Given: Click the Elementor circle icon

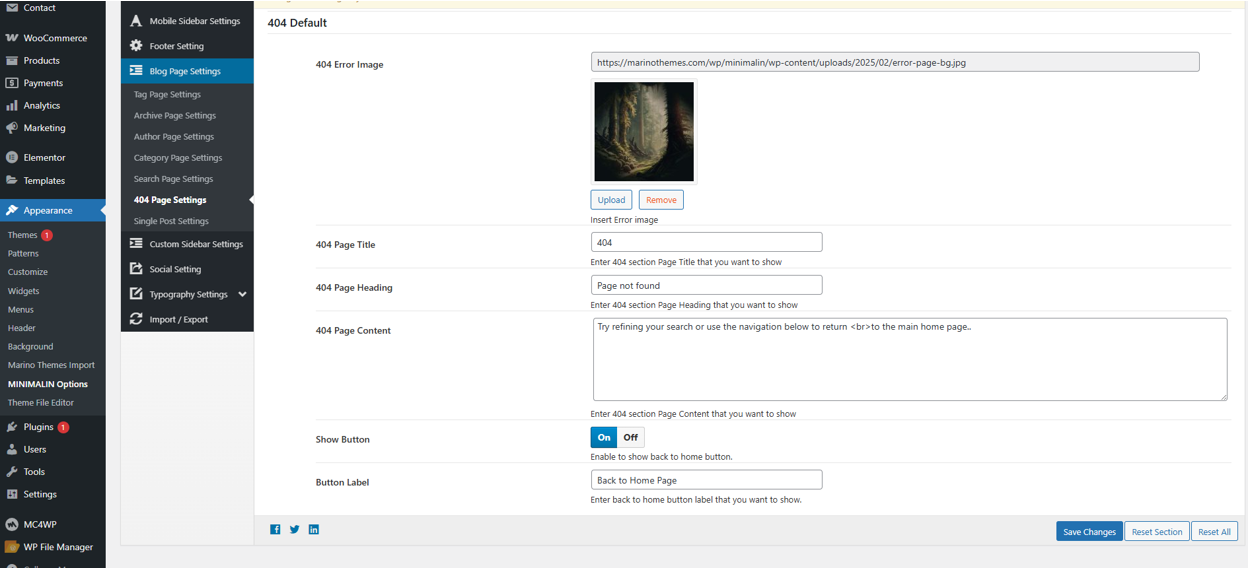Looking at the screenshot, I should tap(12, 158).
